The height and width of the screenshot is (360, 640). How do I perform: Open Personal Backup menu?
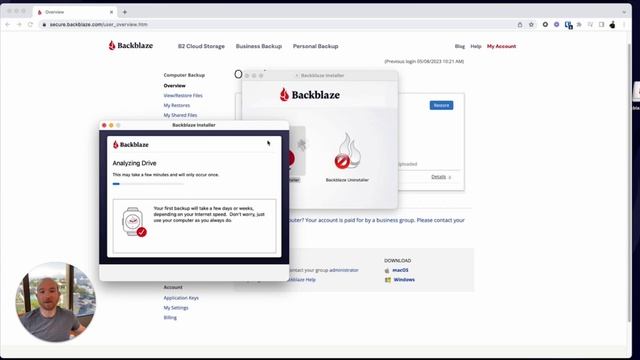click(316, 46)
